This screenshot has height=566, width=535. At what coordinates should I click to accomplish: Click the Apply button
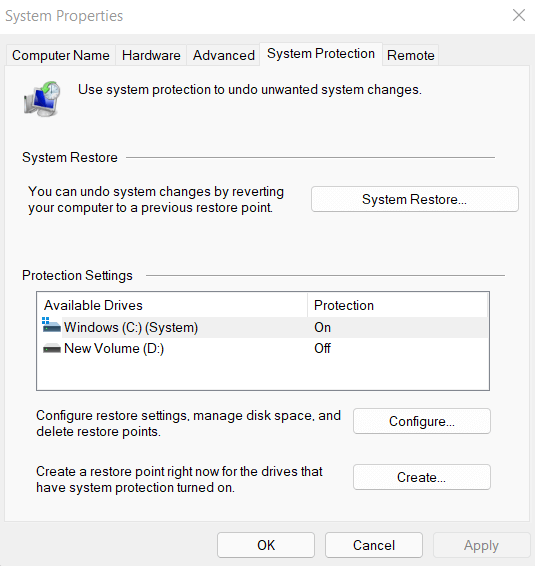click(481, 545)
